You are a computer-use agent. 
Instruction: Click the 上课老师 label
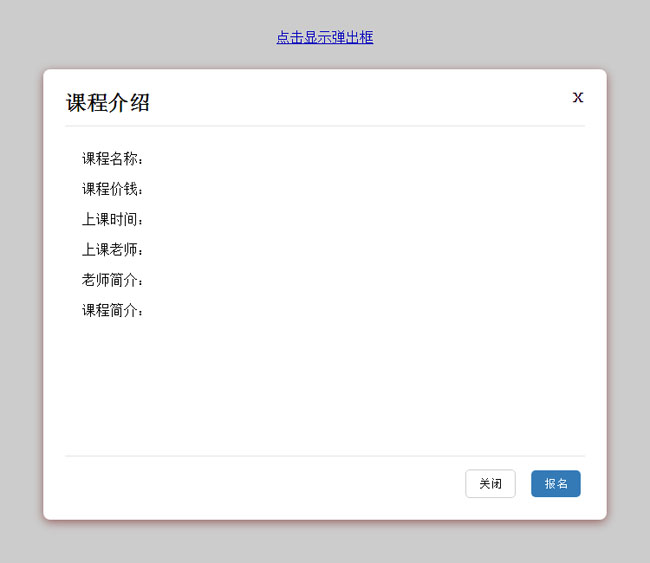point(113,249)
